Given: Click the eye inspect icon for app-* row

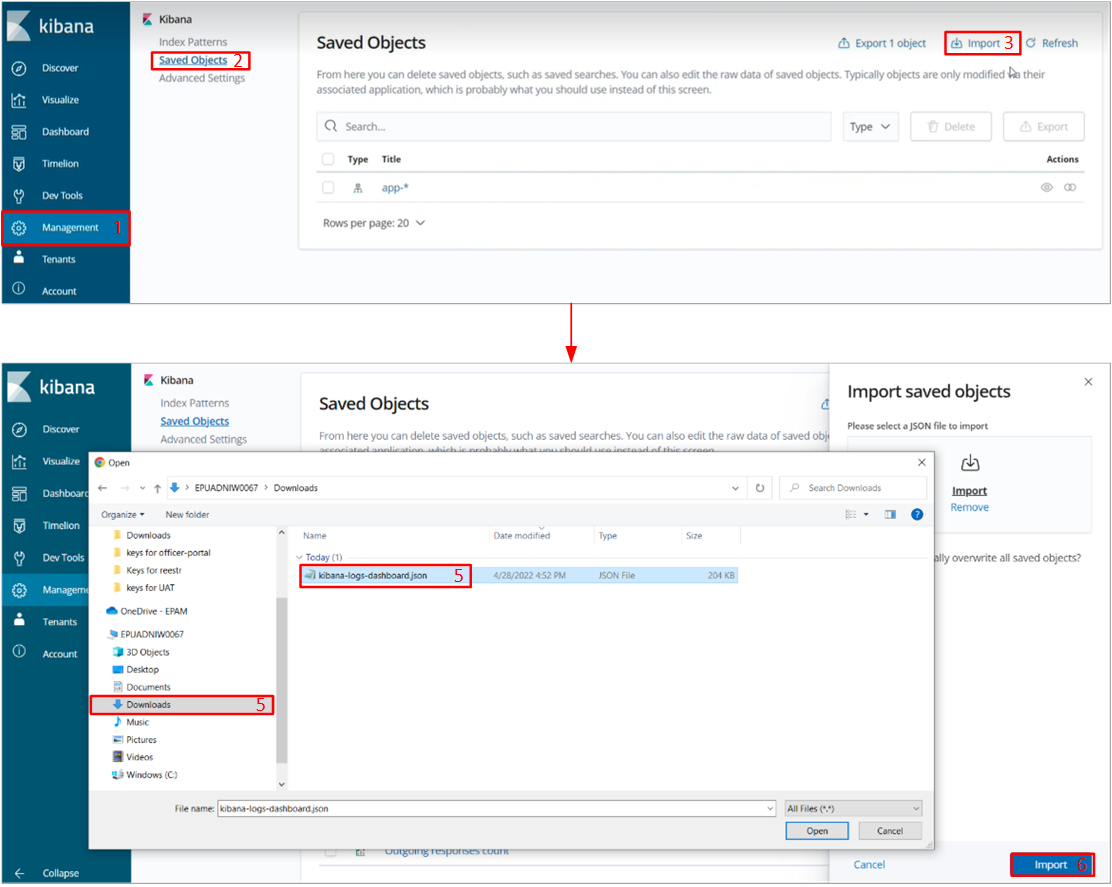Looking at the screenshot, I should [1046, 188].
